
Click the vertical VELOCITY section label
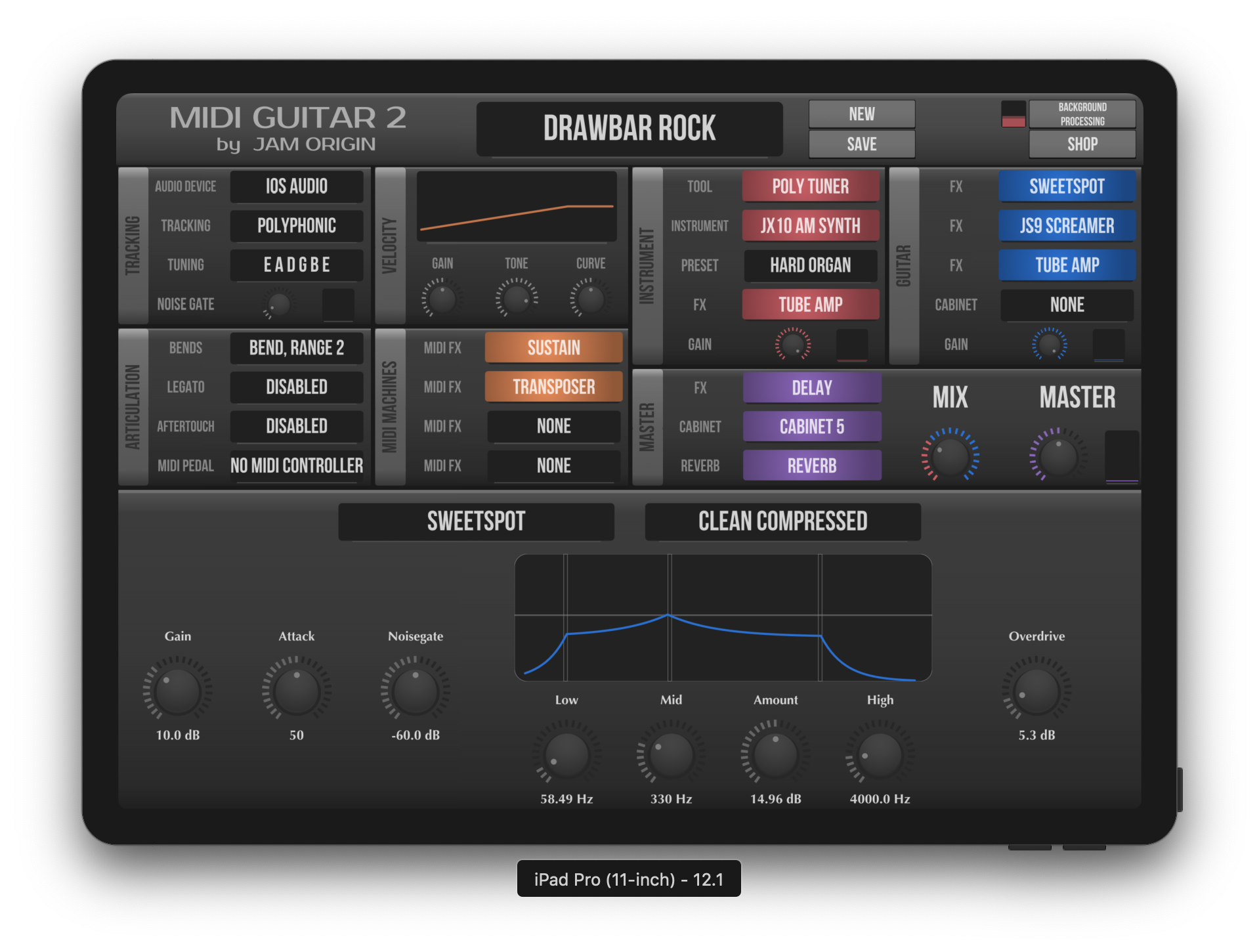(390, 246)
